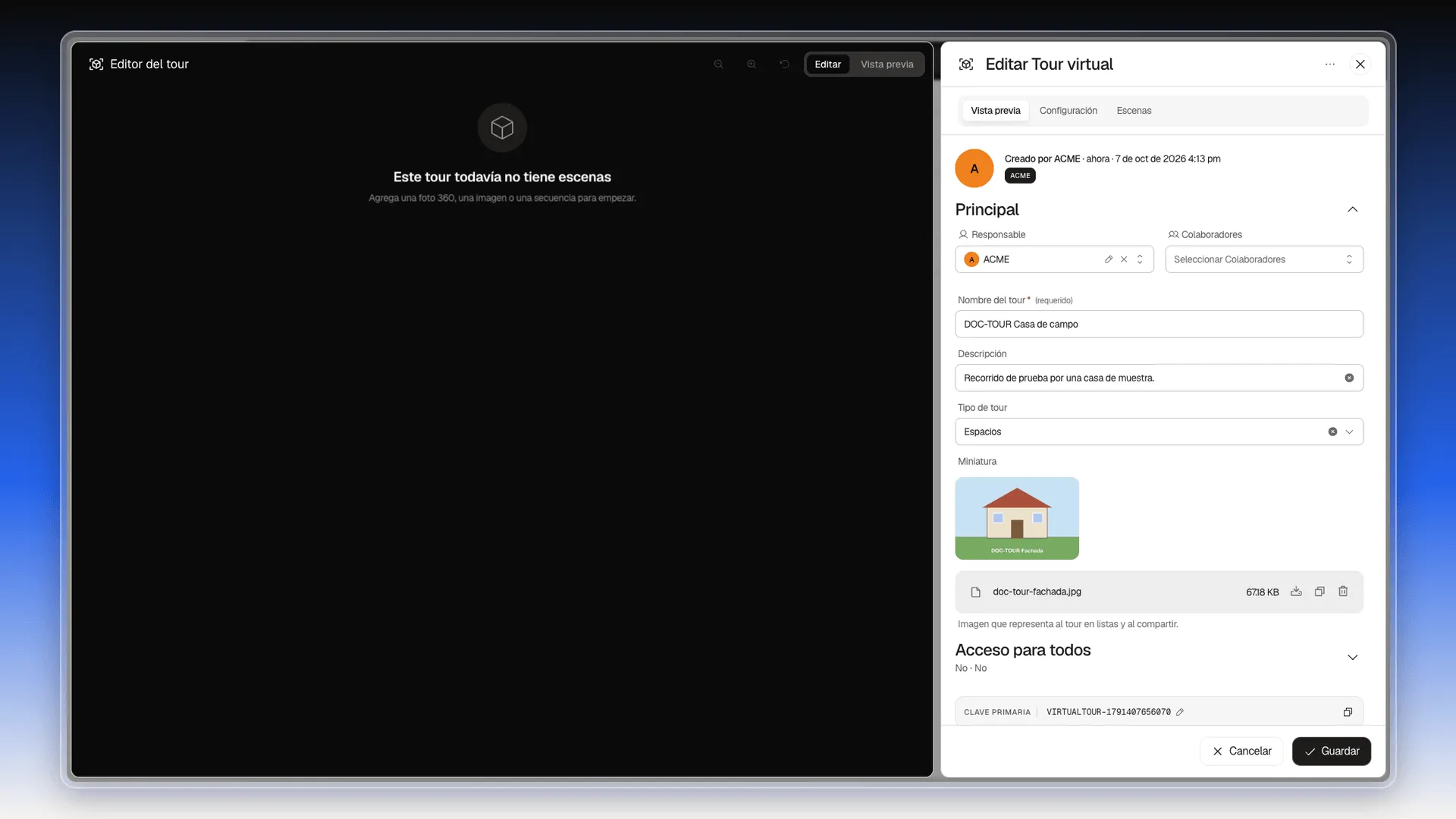Switch to the Escenas tab
Viewport: 1456px width, 819px height.
point(1134,111)
